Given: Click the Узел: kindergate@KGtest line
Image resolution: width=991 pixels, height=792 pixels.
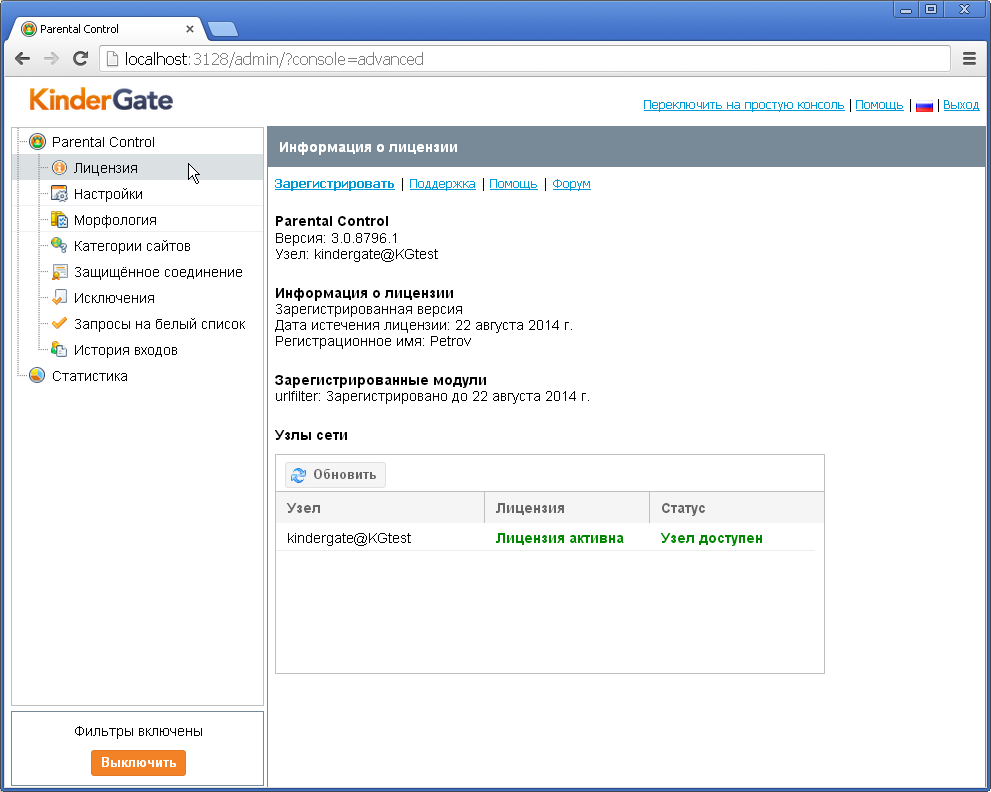Looking at the screenshot, I should click(356, 254).
